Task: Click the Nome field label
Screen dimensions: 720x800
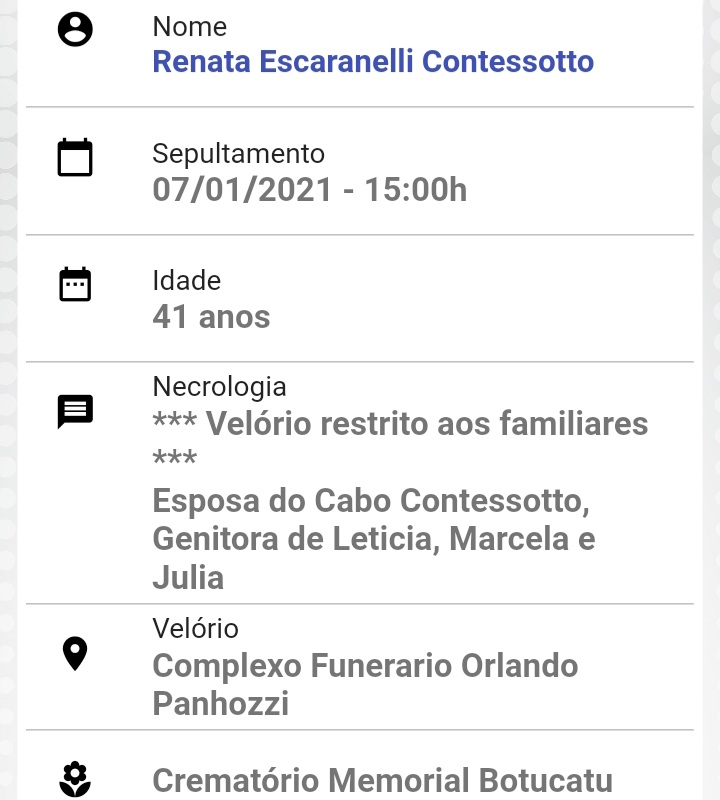Action: pos(190,27)
